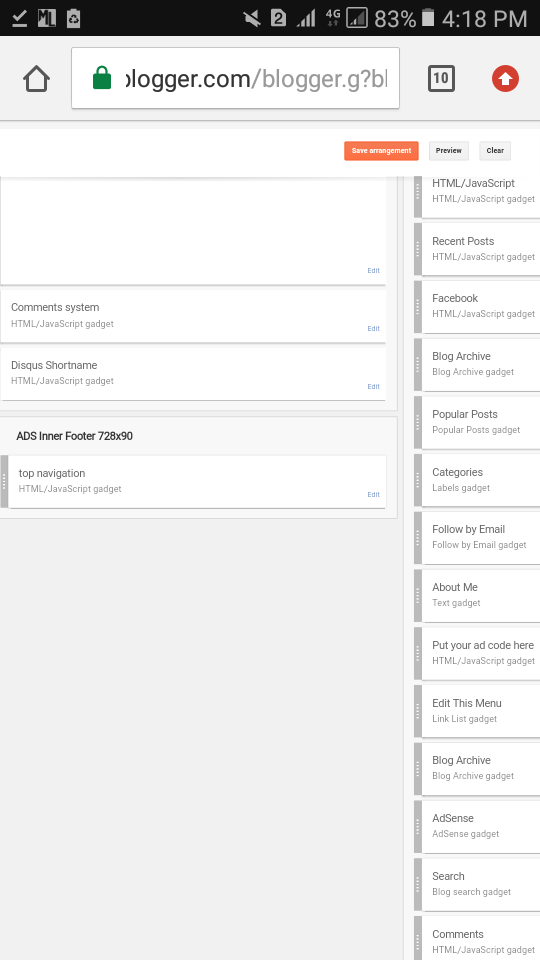
Task: Tap drag handle on Recent Posts gadget
Action: (418, 249)
